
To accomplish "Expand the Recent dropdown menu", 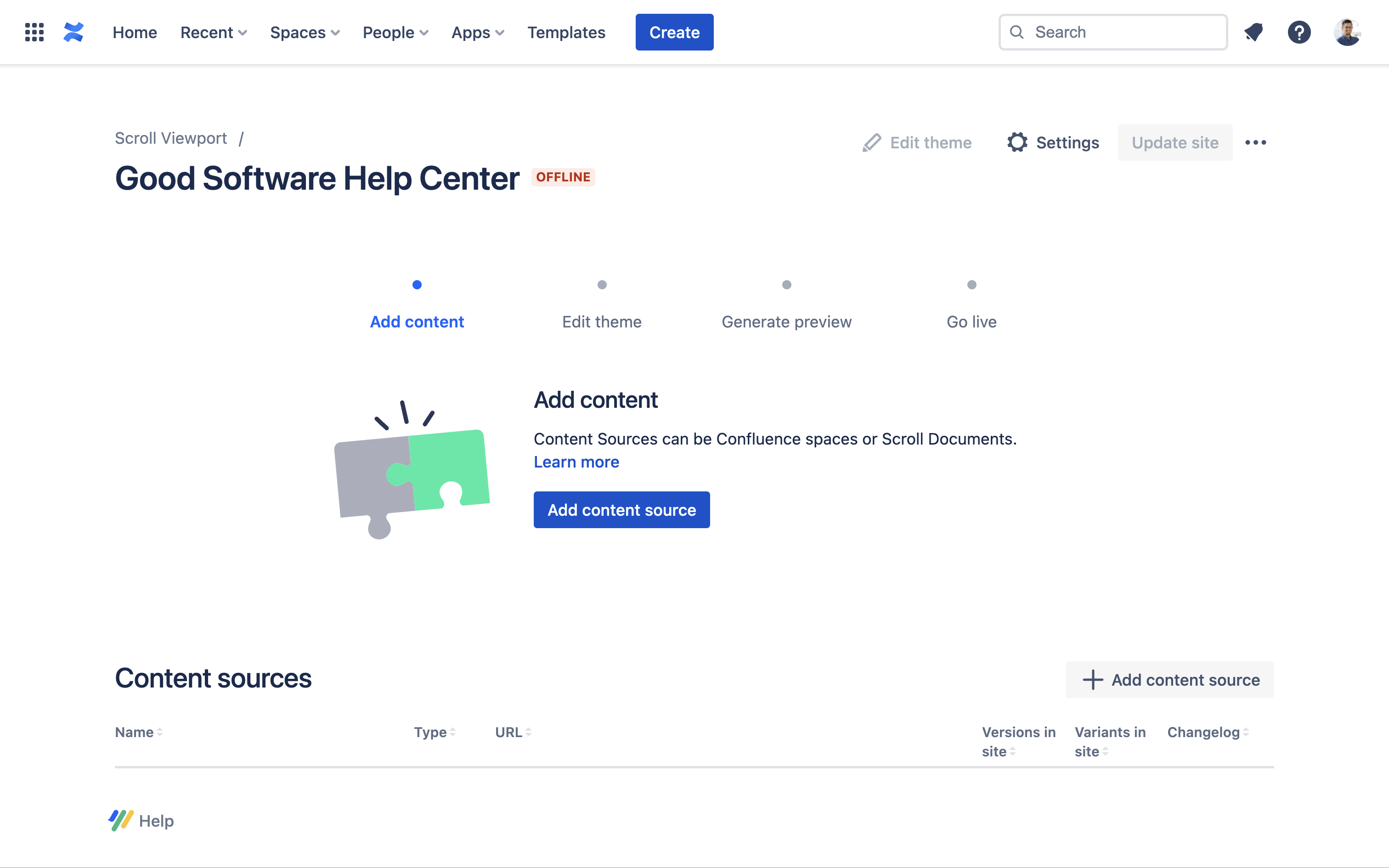I will tap(214, 32).
